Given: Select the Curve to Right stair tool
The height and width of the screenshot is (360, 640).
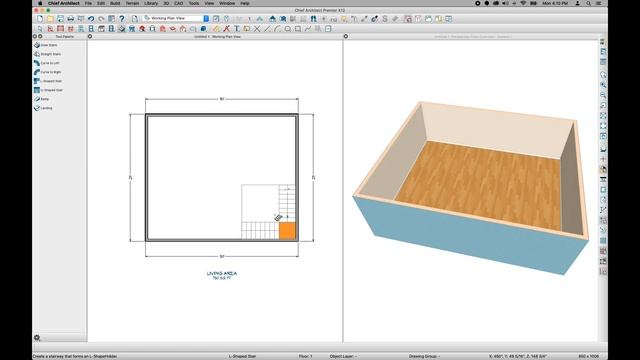Looking at the screenshot, I should [x=47, y=72].
